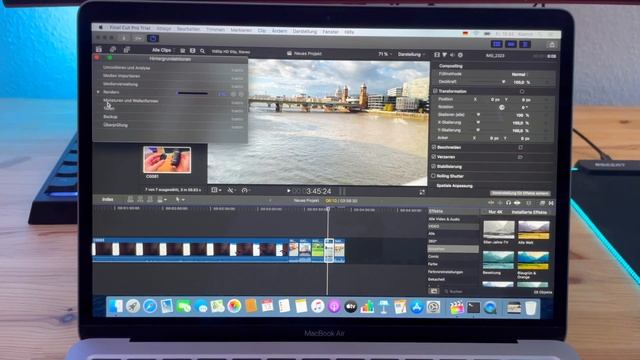Image resolution: width=640 pixels, height=360 pixels.
Task: Toggle browser visibility button
Action: [x=497, y=44]
